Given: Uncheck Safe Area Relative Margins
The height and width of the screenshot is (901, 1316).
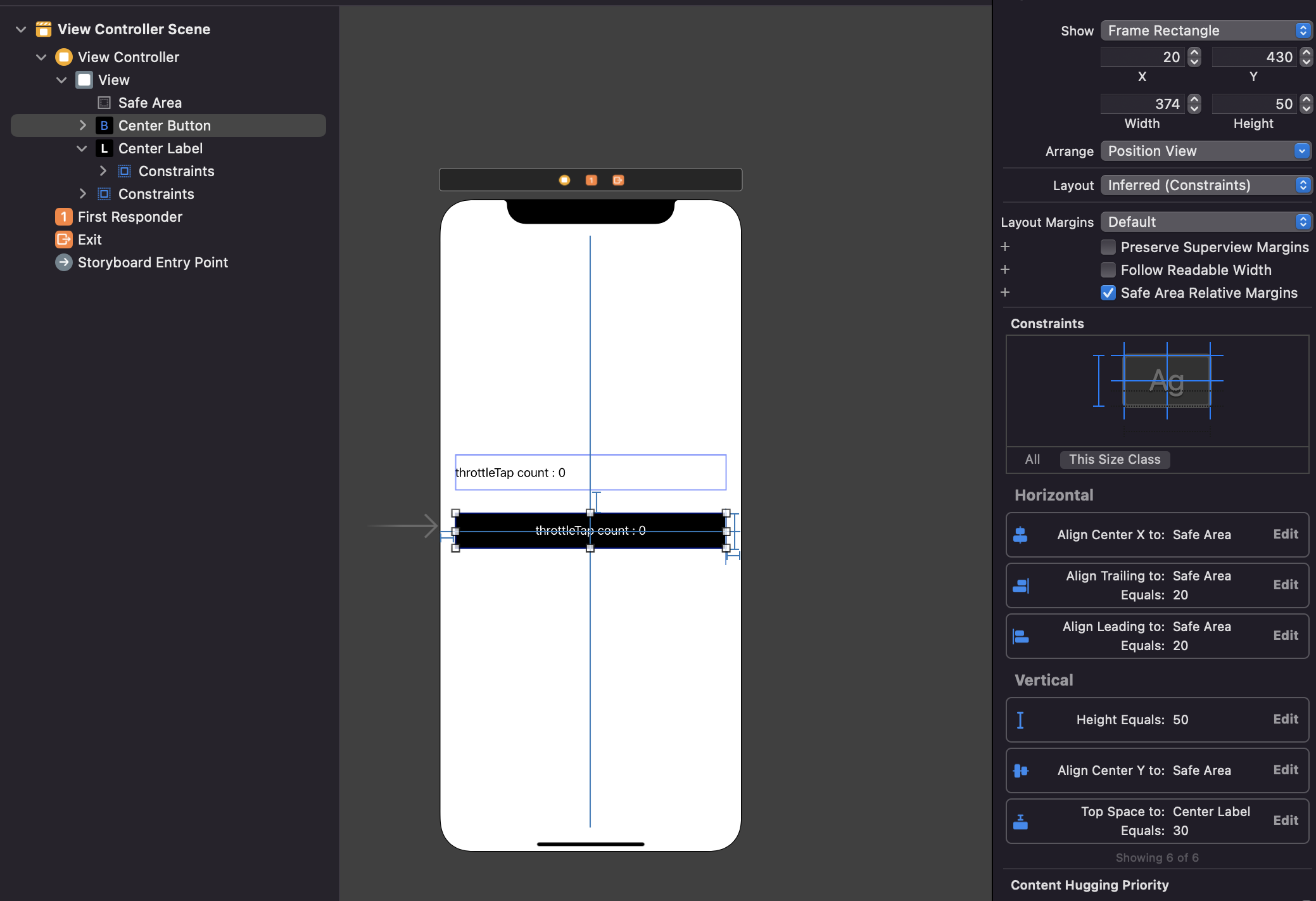Looking at the screenshot, I should coord(1108,293).
